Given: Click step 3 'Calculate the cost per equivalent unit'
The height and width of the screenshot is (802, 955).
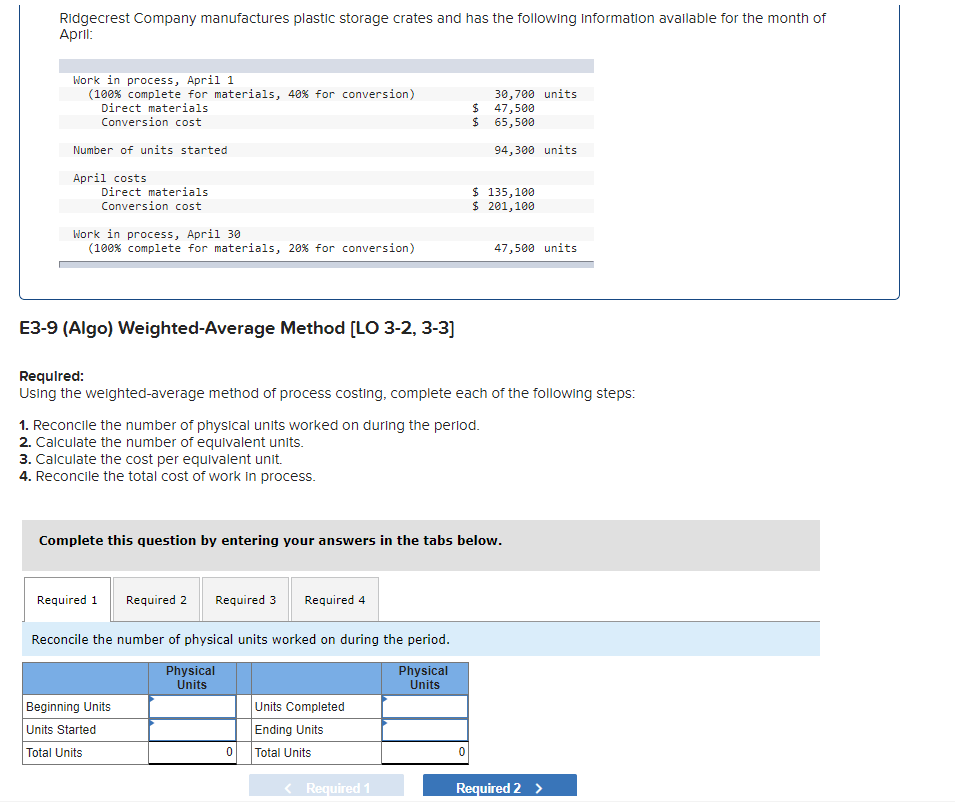Looking at the screenshot, I should pyautogui.click(x=151, y=459).
